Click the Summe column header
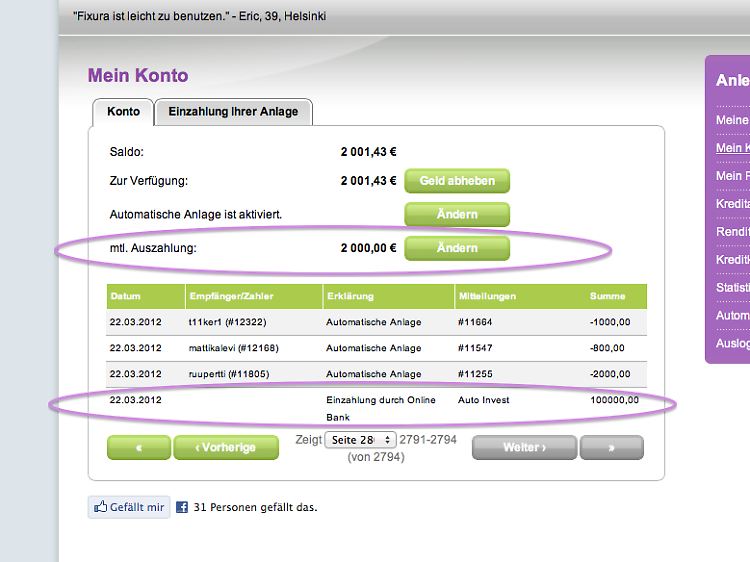 click(x=608, y=297)
